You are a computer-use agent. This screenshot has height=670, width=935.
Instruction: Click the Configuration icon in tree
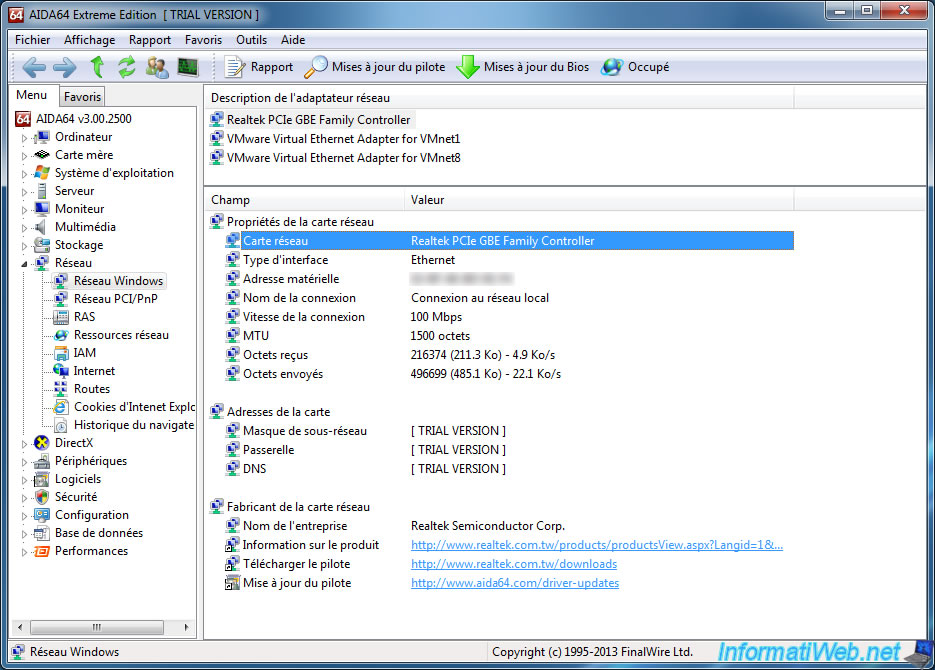(42, 515)
